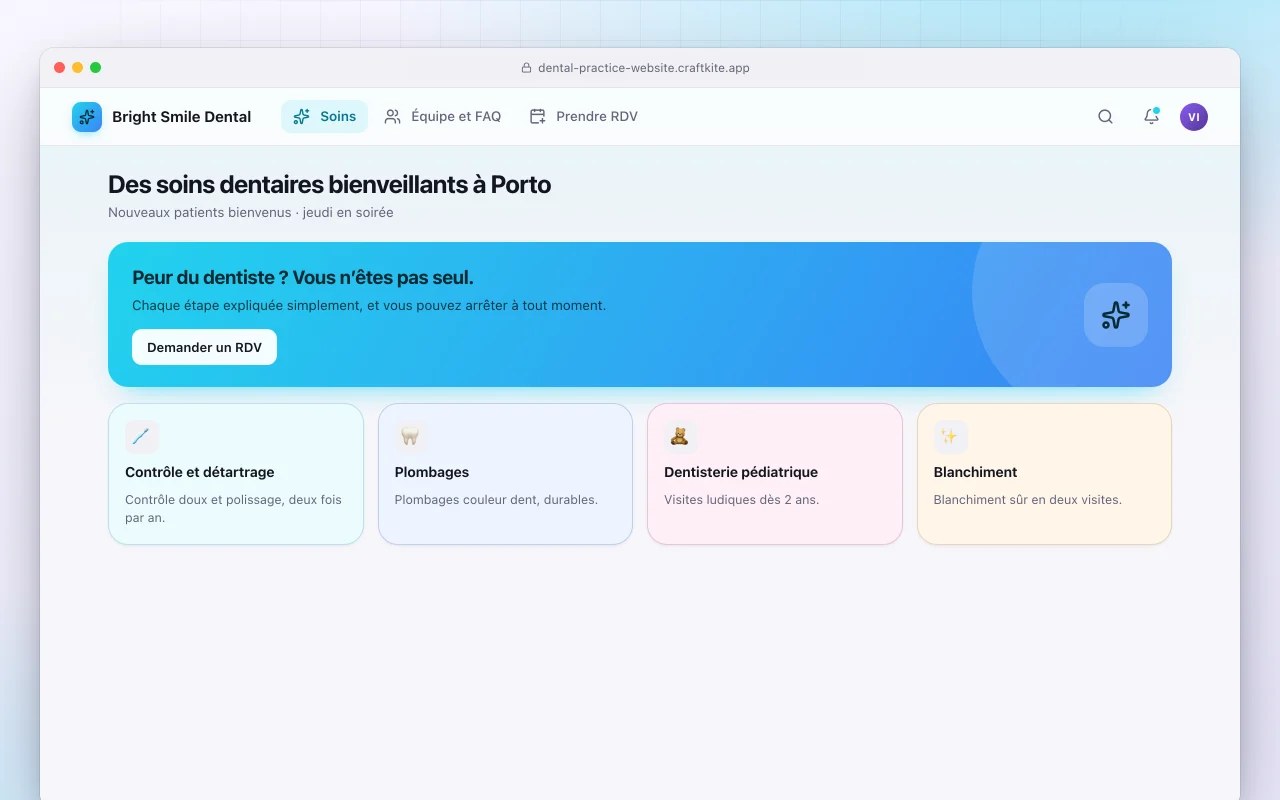Image resolution: width=1280 pixels, height=800 pixels.
Task: Click the Bright Smile Dental logo icon
Action: [87, 117]
